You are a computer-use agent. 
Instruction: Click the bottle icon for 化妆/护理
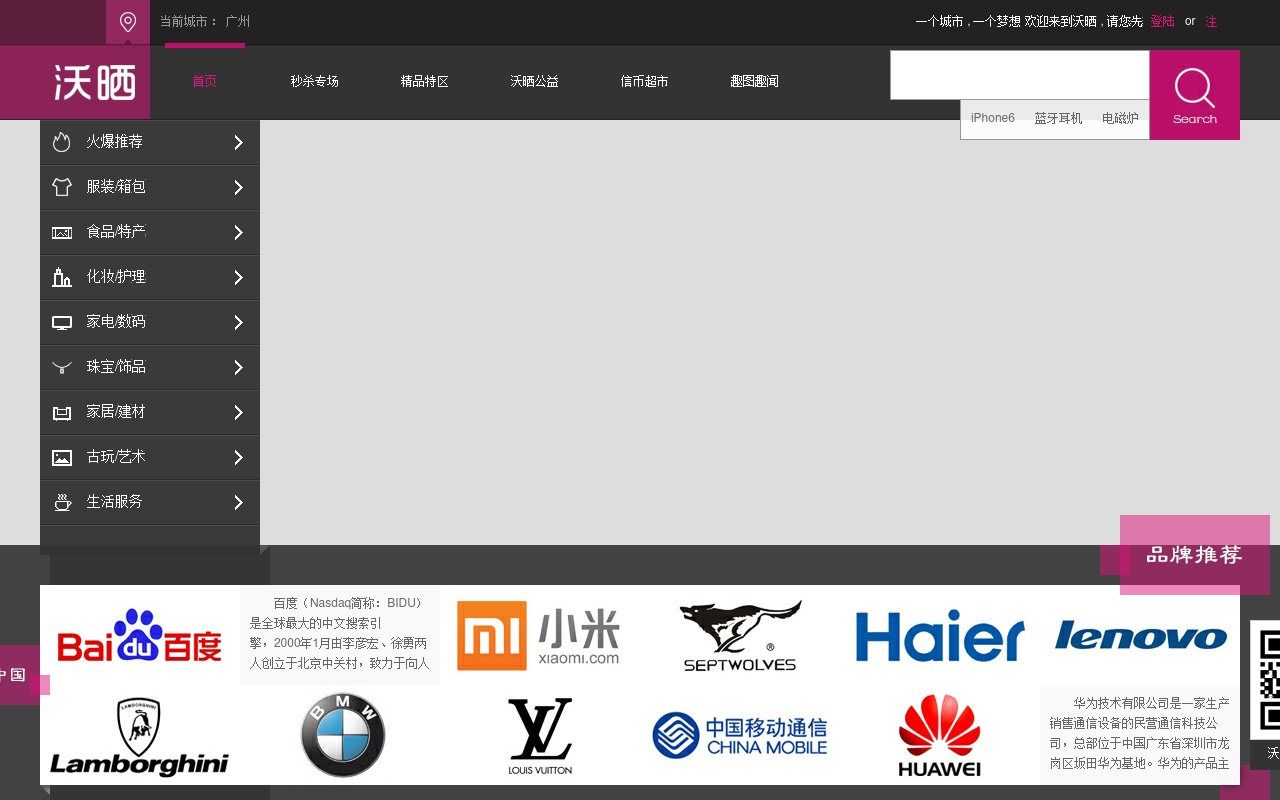point(62,277)
